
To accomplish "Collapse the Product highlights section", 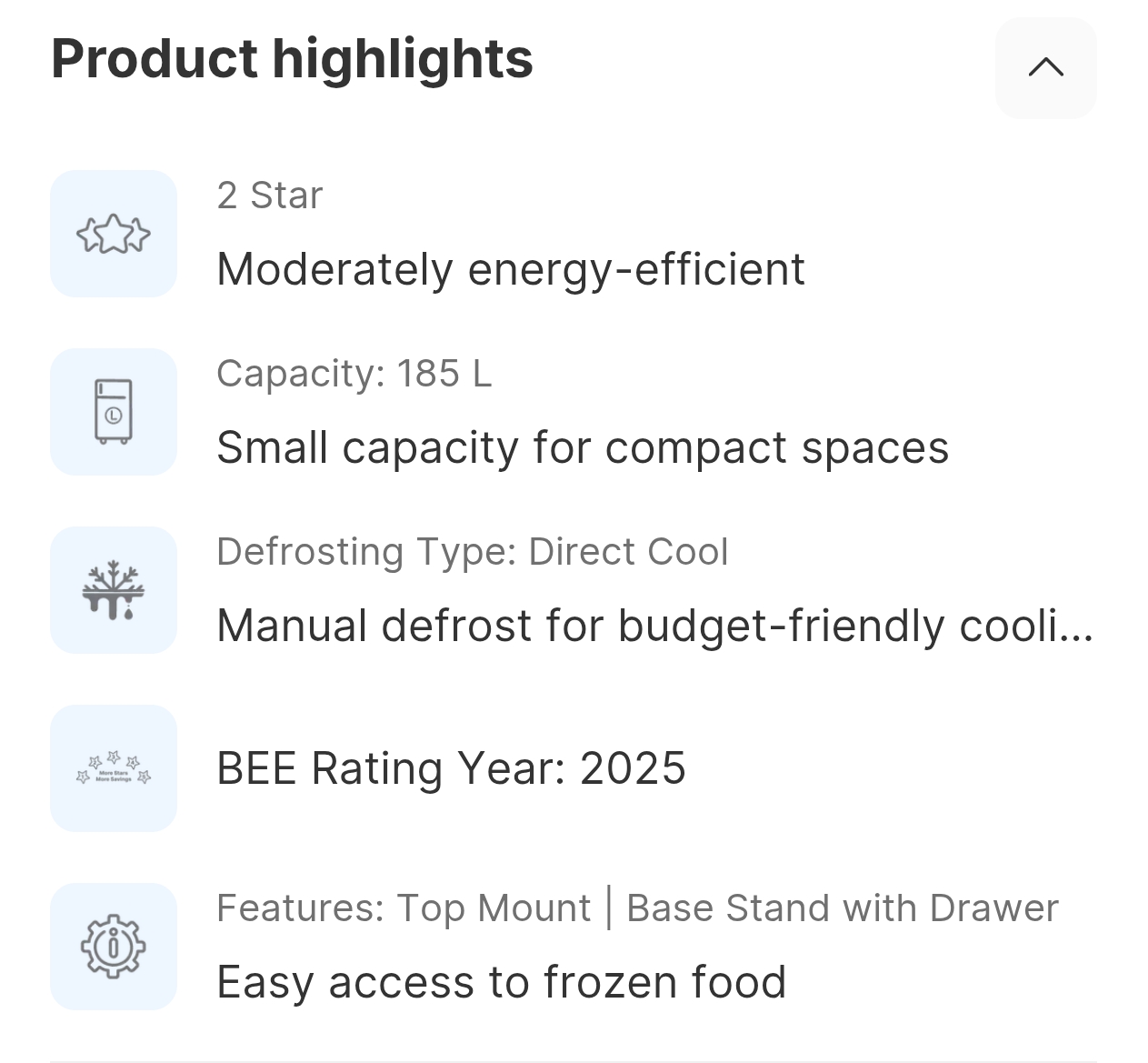I will click(x=1045, y=67).
